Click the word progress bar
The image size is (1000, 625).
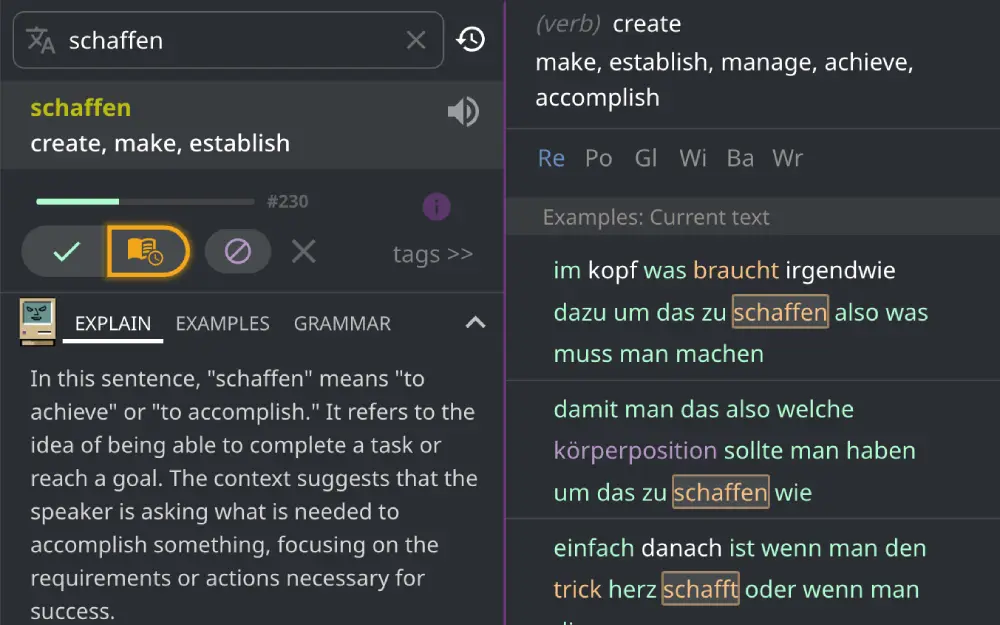(145, 202)
